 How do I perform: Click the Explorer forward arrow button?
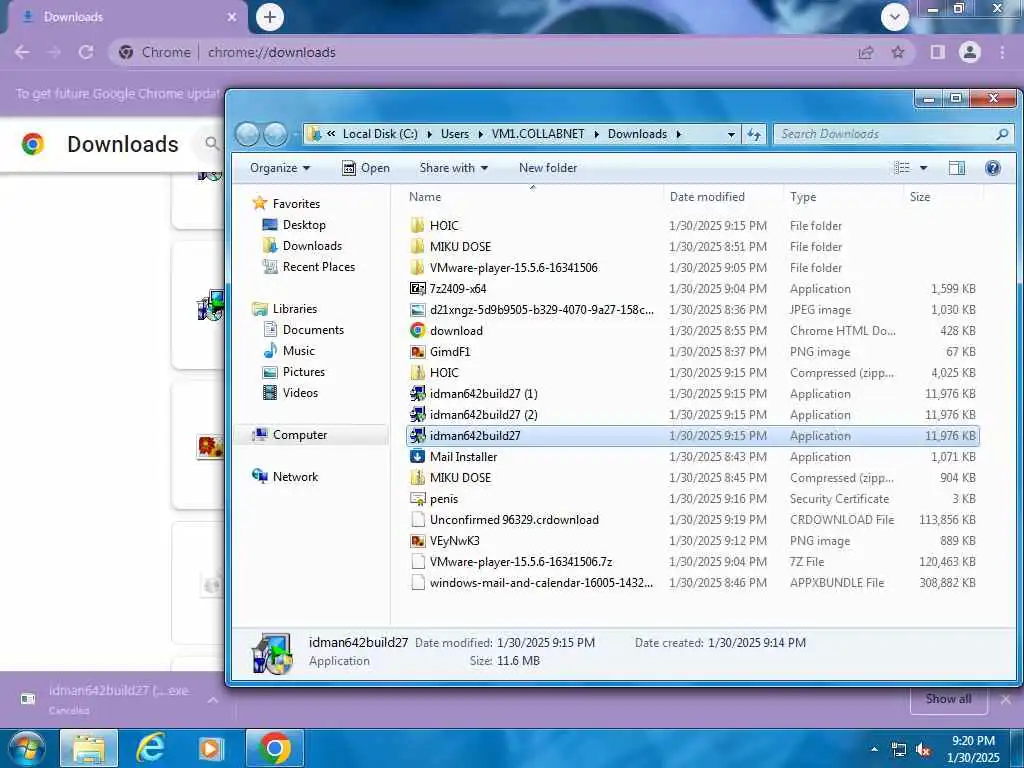[275, 135]
